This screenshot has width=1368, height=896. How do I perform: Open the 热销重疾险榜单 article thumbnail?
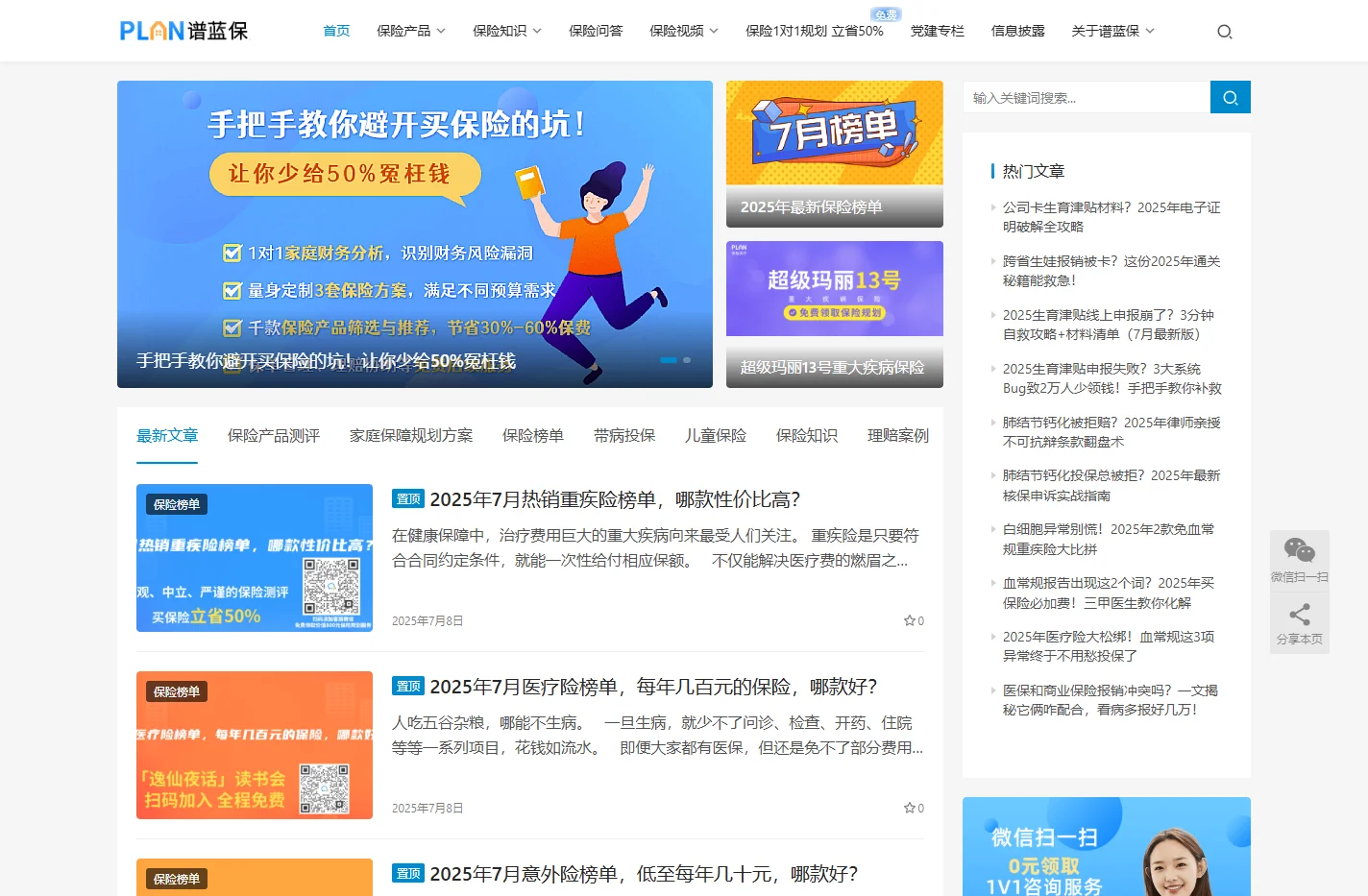click(x=255, y=558)
